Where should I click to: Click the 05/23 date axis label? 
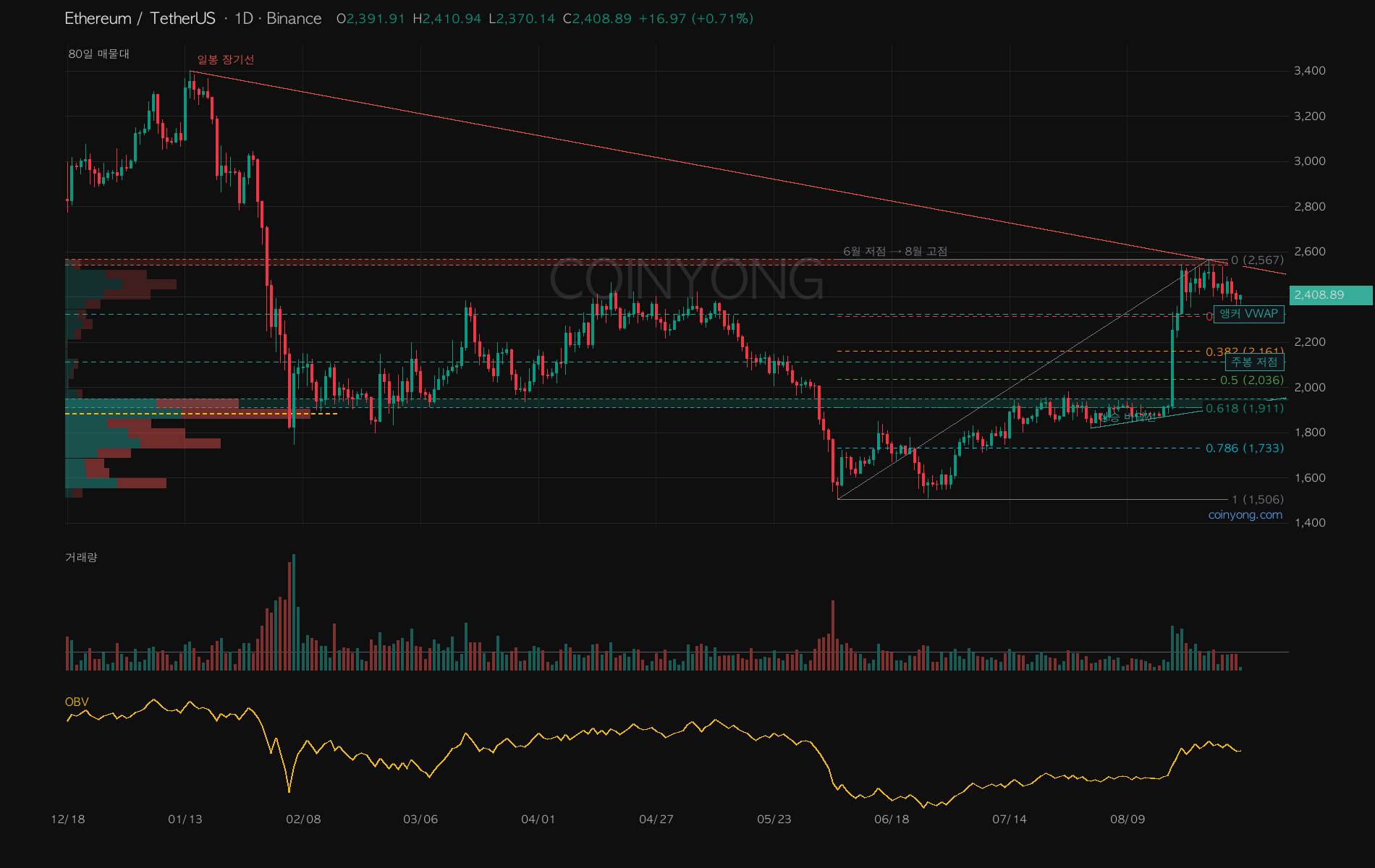(x=774, y=820)
